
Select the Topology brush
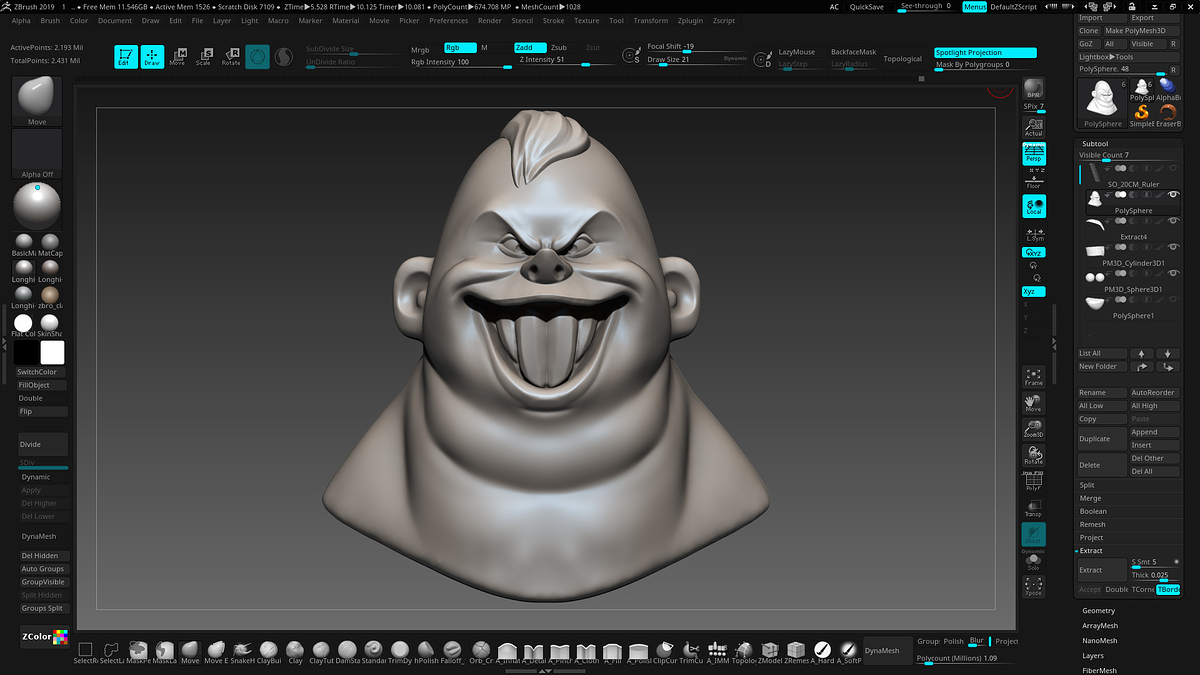click(x=744, y=651)
